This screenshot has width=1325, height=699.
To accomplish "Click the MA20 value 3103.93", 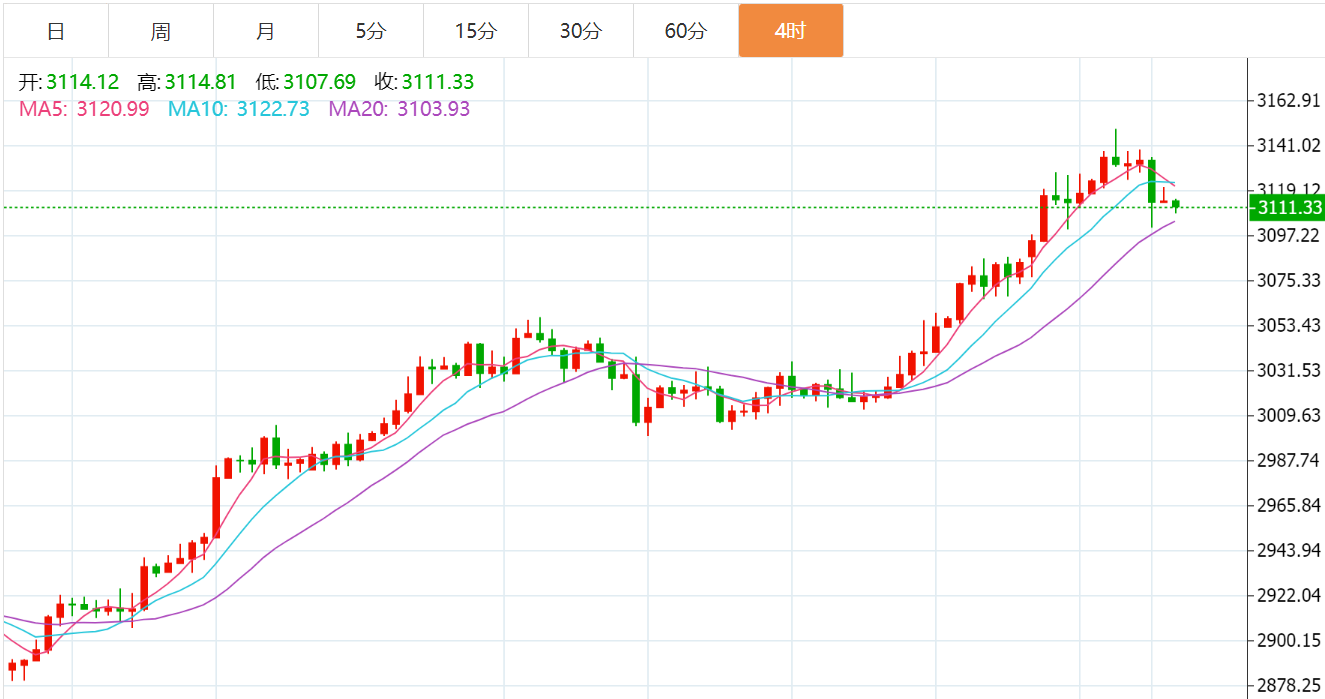I will click(434, 109).
